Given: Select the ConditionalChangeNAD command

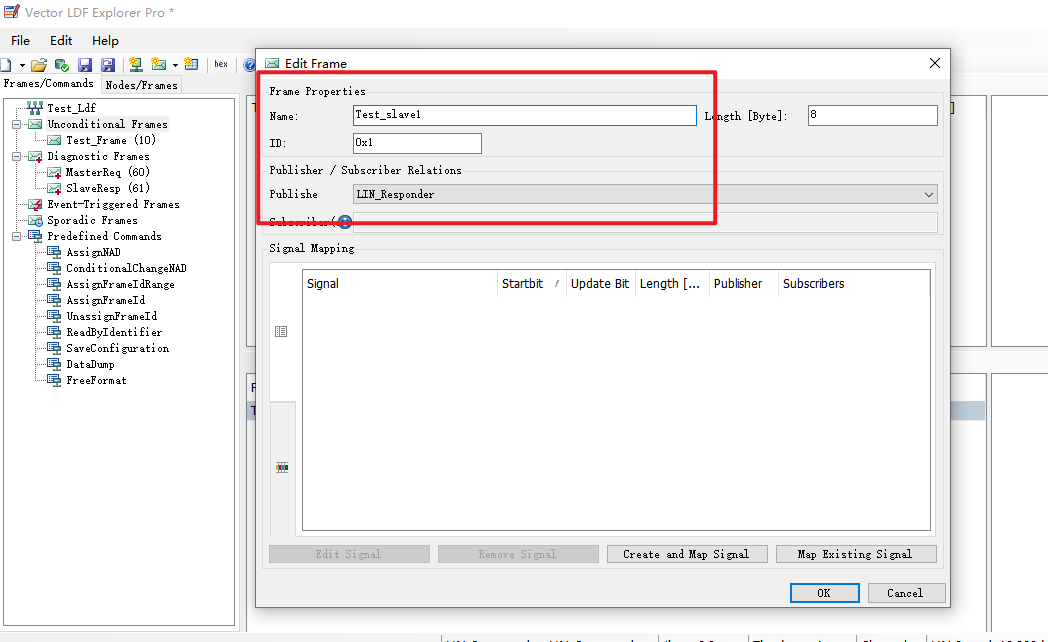Looking at the screenshot, I should click(x=126, y=269).
